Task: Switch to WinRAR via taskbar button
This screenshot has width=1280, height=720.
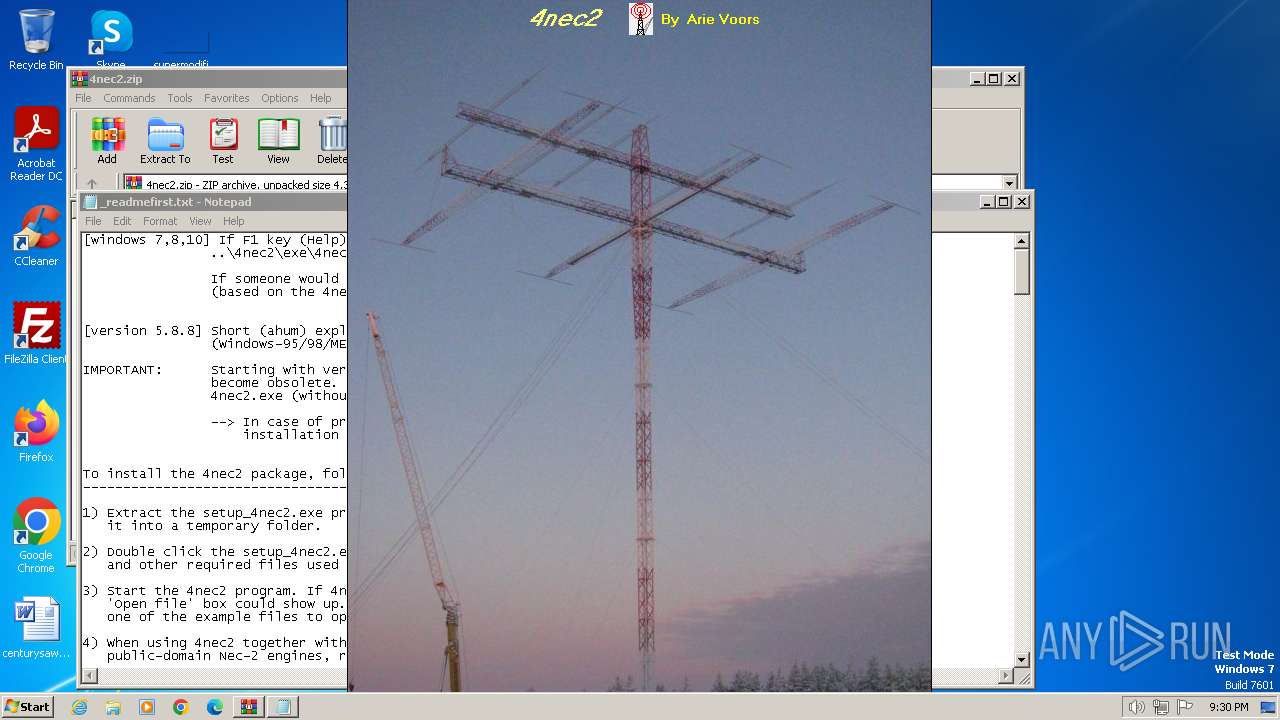Action: (x=249, y=707)
